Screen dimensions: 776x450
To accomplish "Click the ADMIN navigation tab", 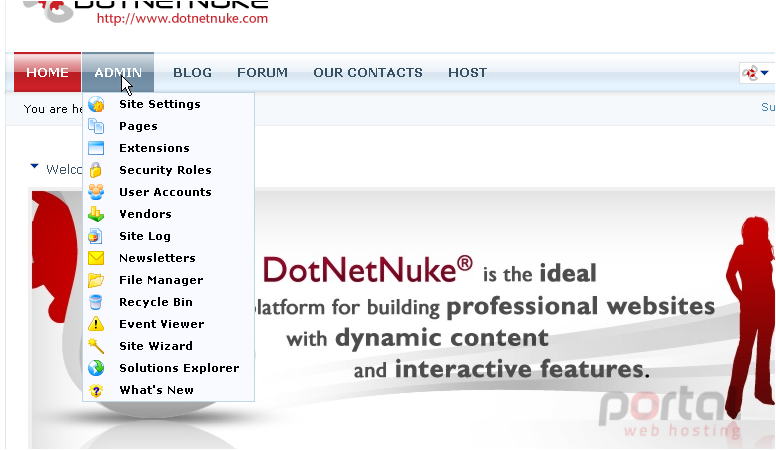I will 118,72.
